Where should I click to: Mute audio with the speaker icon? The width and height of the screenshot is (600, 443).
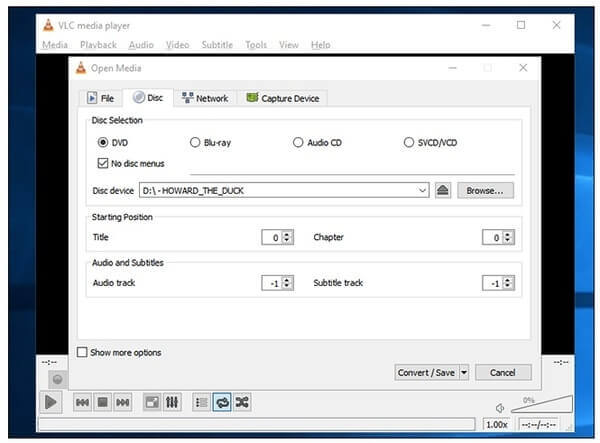pyautogui.click(x=500, y=408)
